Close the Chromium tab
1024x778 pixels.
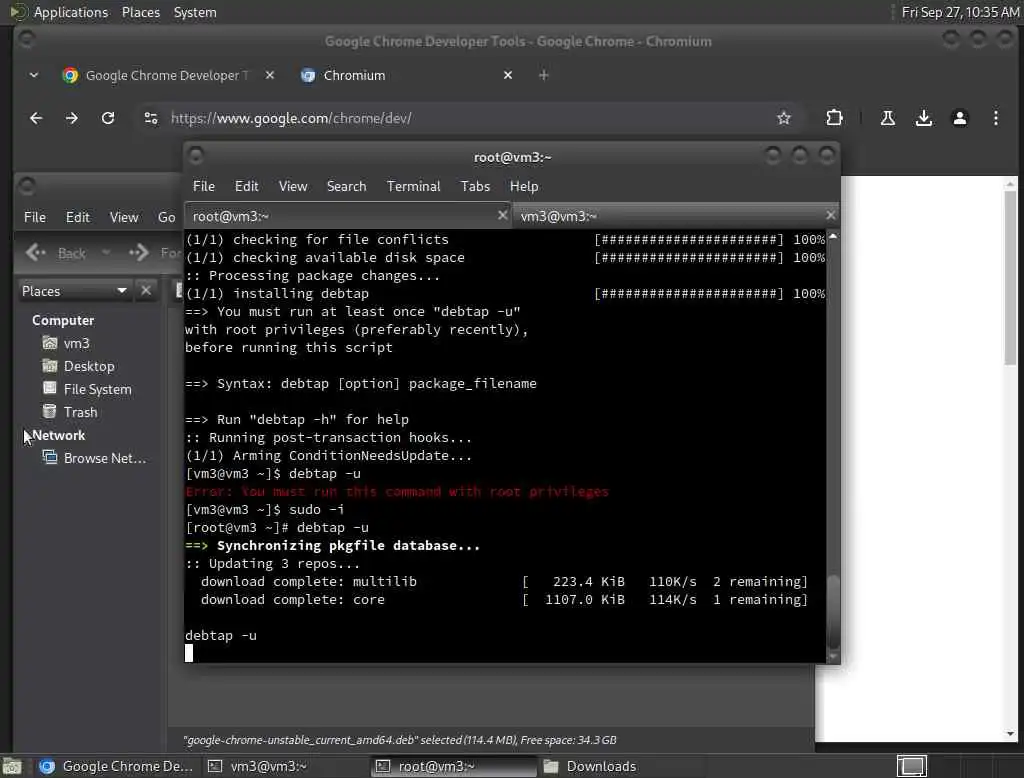tap(507, 75)
